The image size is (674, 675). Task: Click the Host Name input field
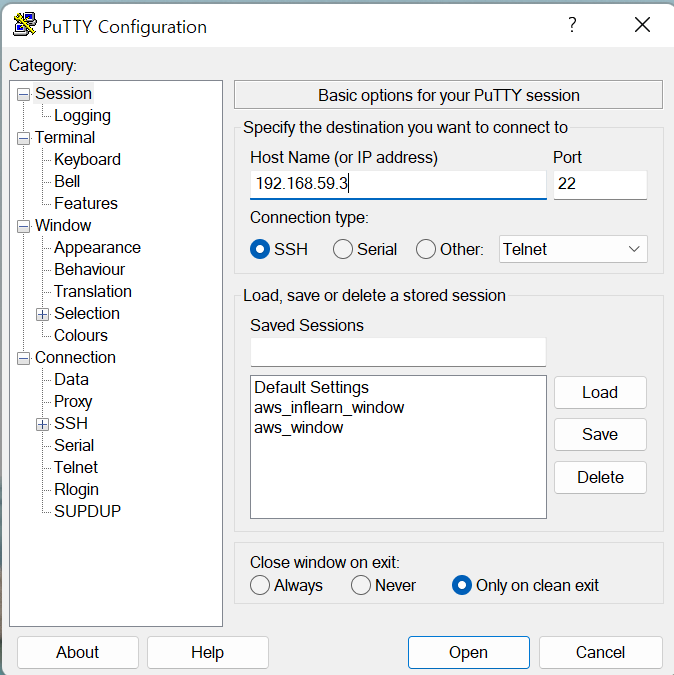(398, 185)
